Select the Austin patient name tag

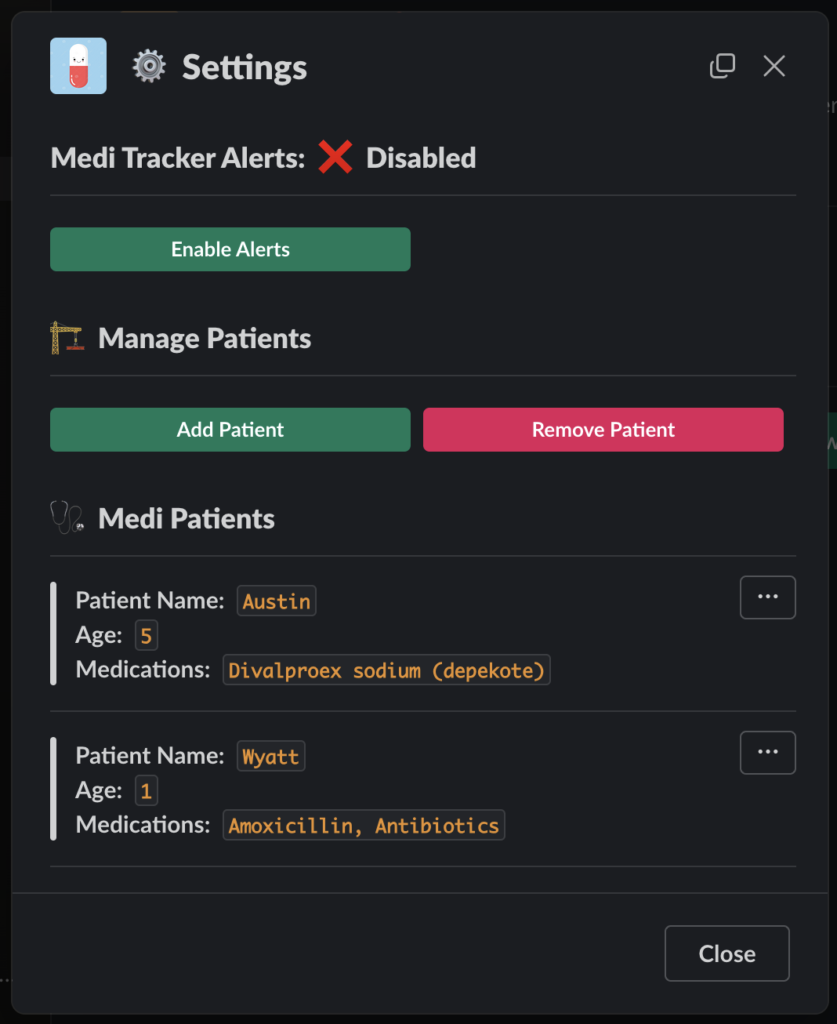click(277, 601)
